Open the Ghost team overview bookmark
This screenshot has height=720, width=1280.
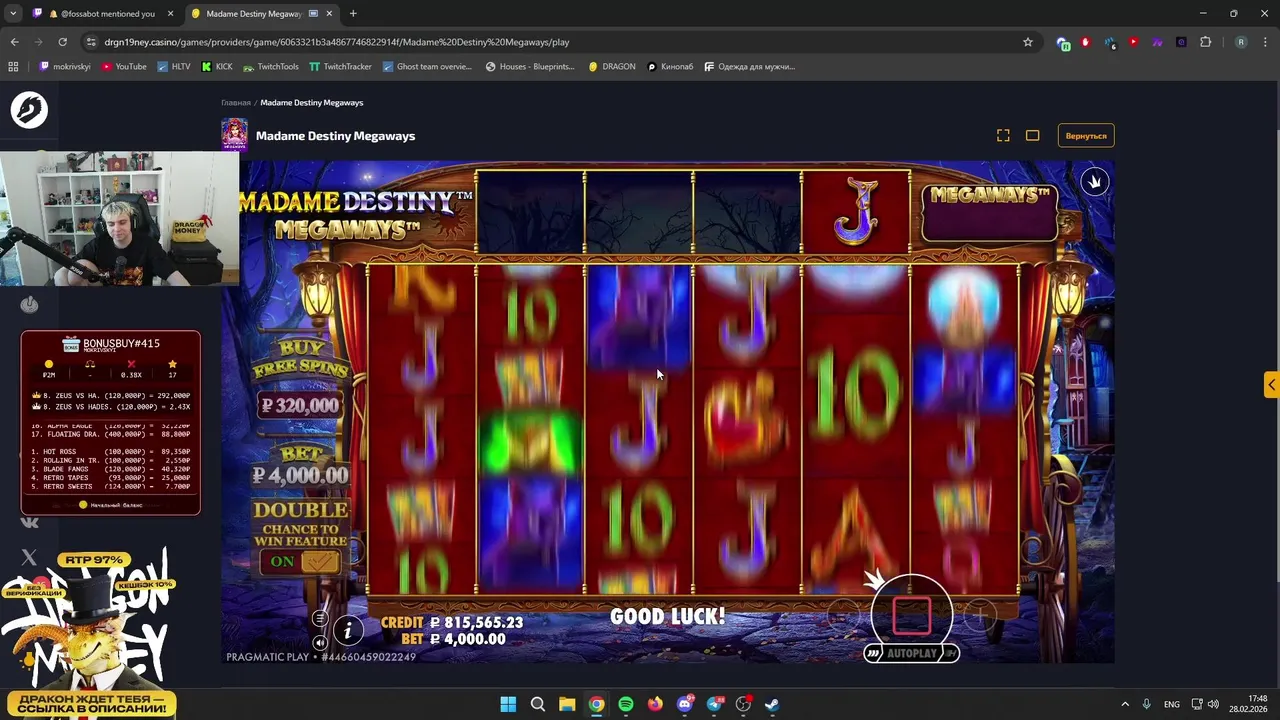427,67
